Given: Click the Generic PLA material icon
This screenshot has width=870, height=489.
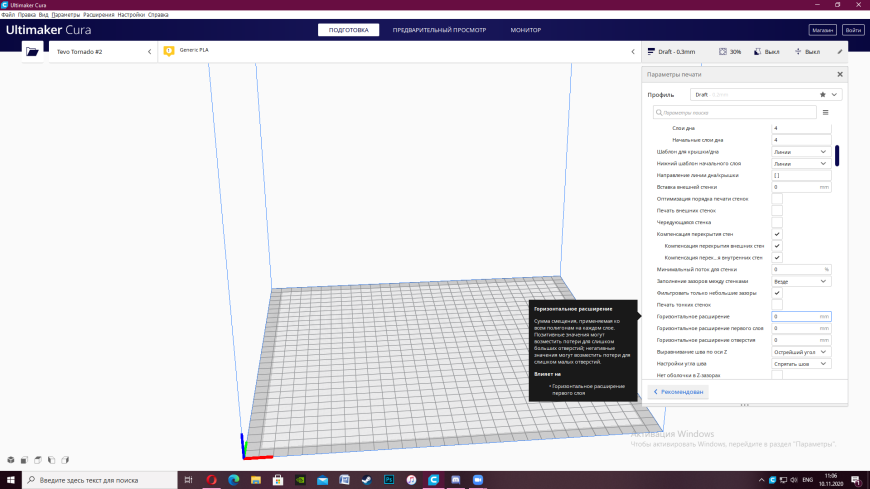Looking at the screenshot, I should coord(169,51).
